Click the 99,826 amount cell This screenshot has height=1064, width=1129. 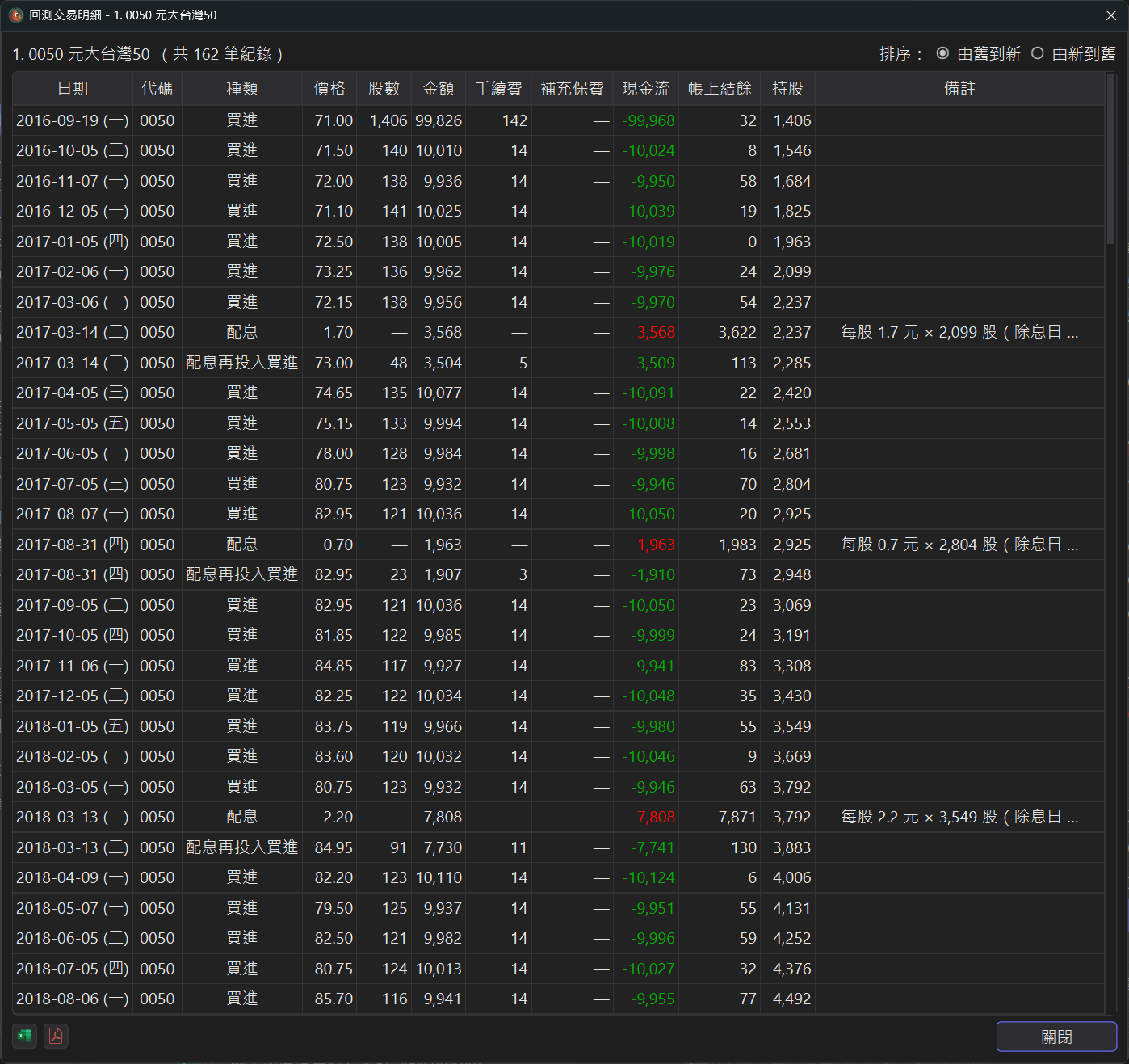pos(439,120)
